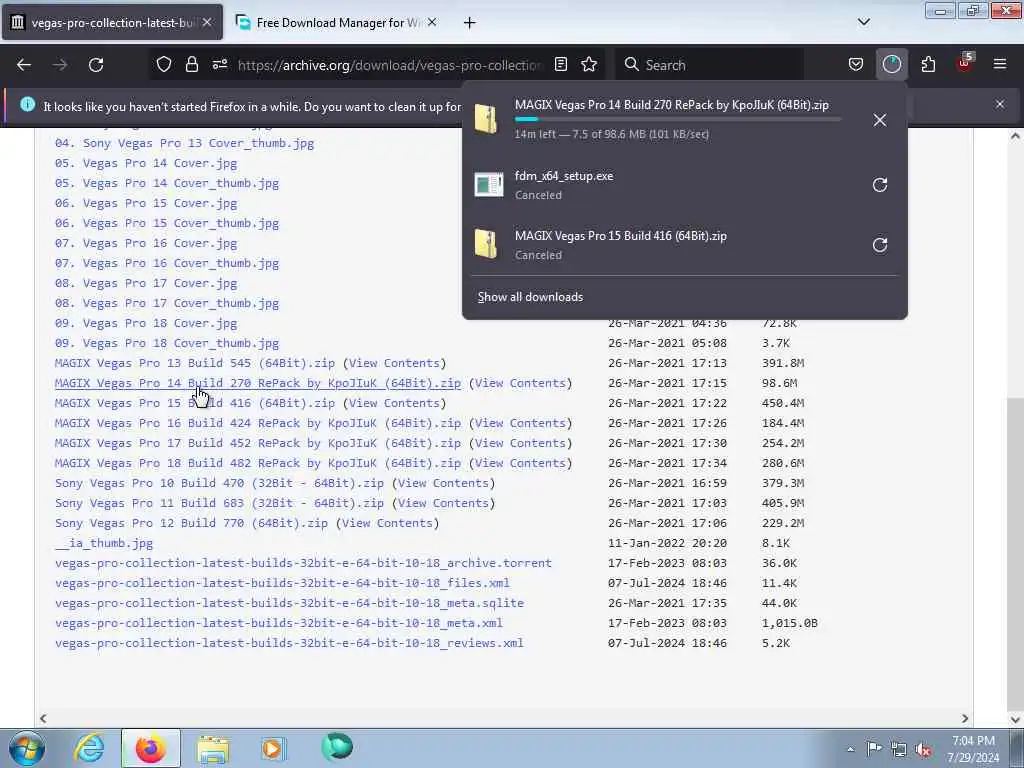Retry fdm_x64_setup.exe download
1024x768 pixels.
click(880, 185)
